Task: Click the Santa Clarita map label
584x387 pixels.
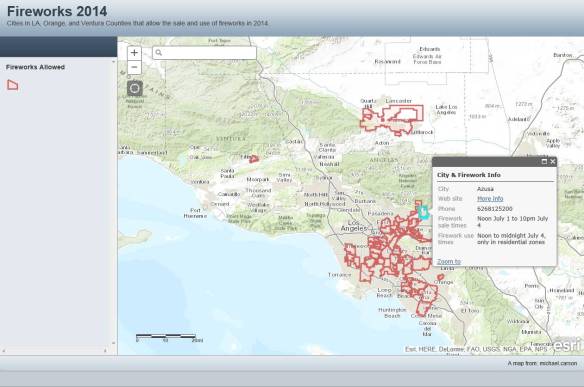Action: (327, 147)
